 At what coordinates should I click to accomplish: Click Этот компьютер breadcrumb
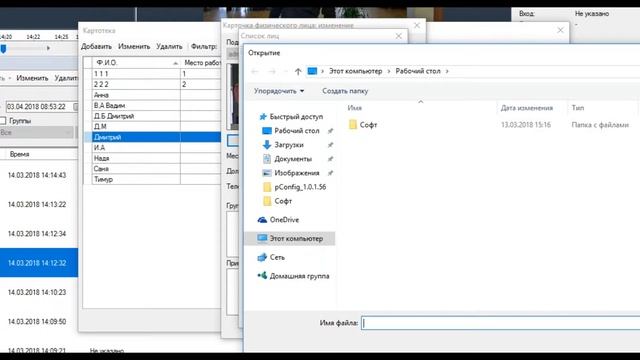[356, 71]
